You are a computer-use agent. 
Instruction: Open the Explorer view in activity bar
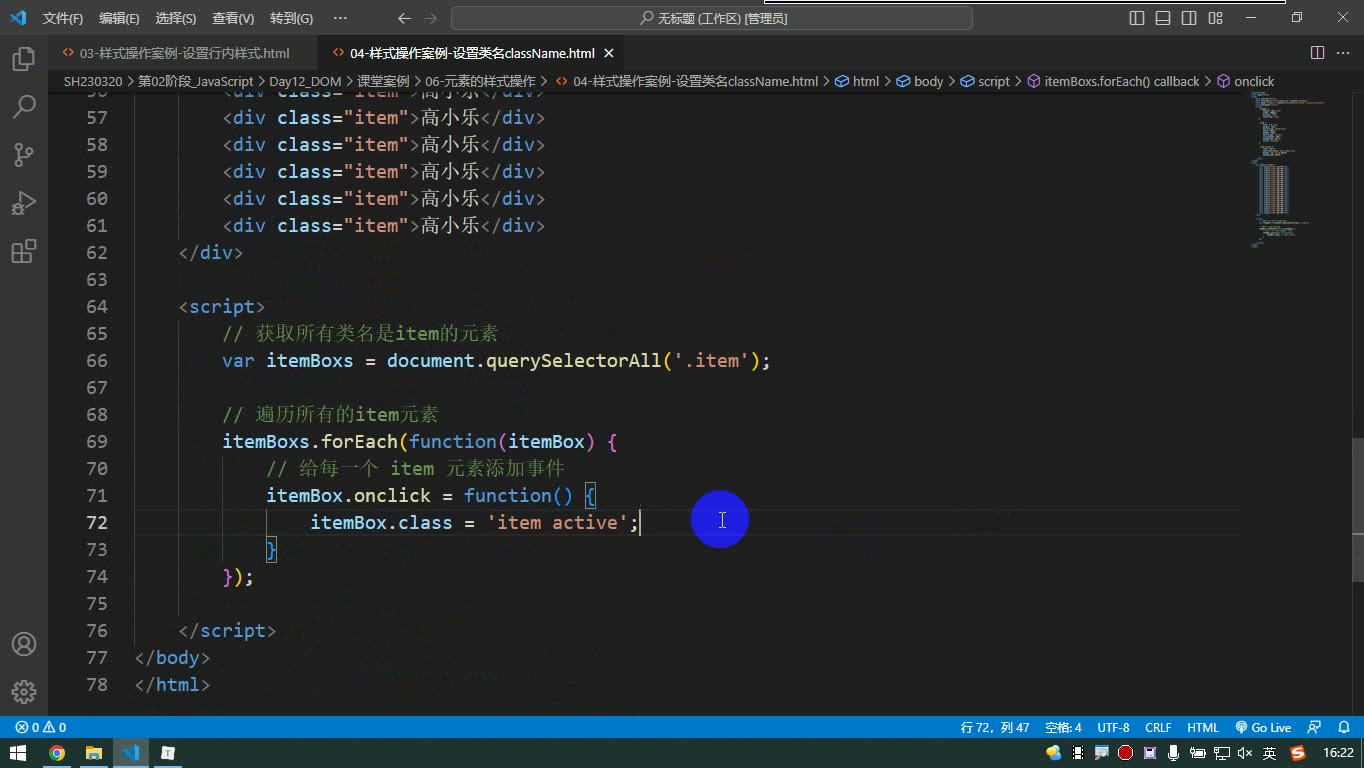click(24, 59)
